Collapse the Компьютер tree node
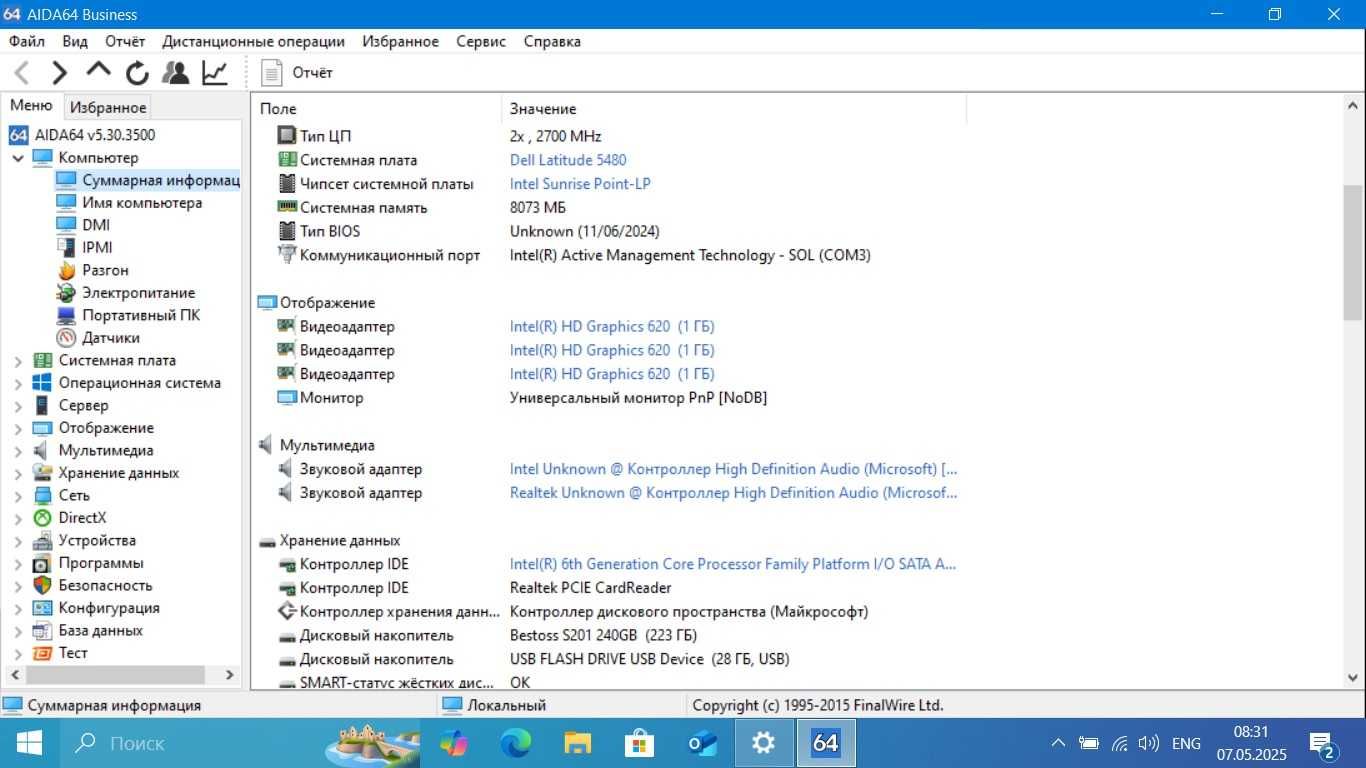The height and width of the screenshot is (768, 1366). (x=18, y=158)
